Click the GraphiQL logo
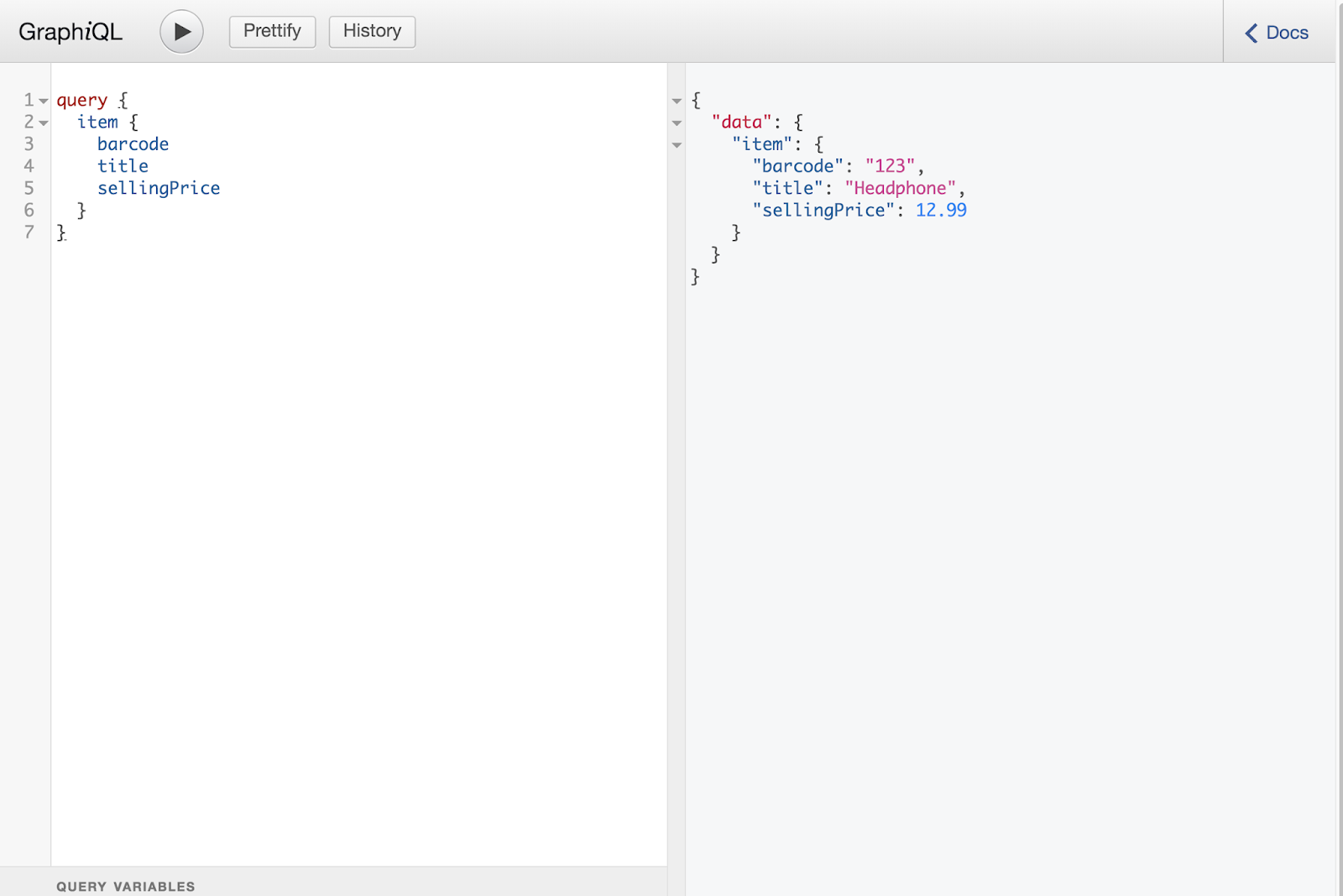The width and height of the screenshot is (1343, 896). coord(71,31)
